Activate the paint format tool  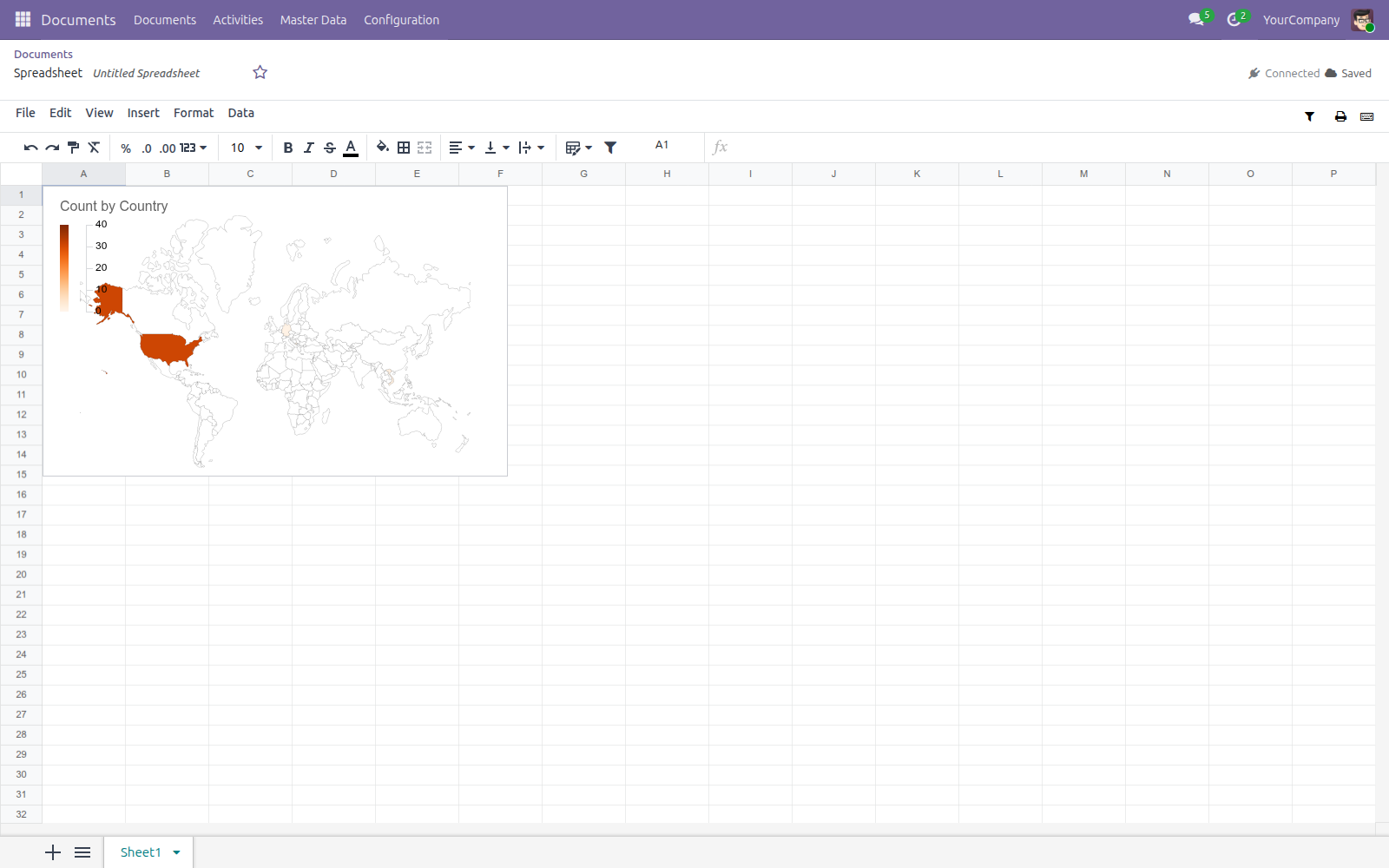(x=73, y=148)
